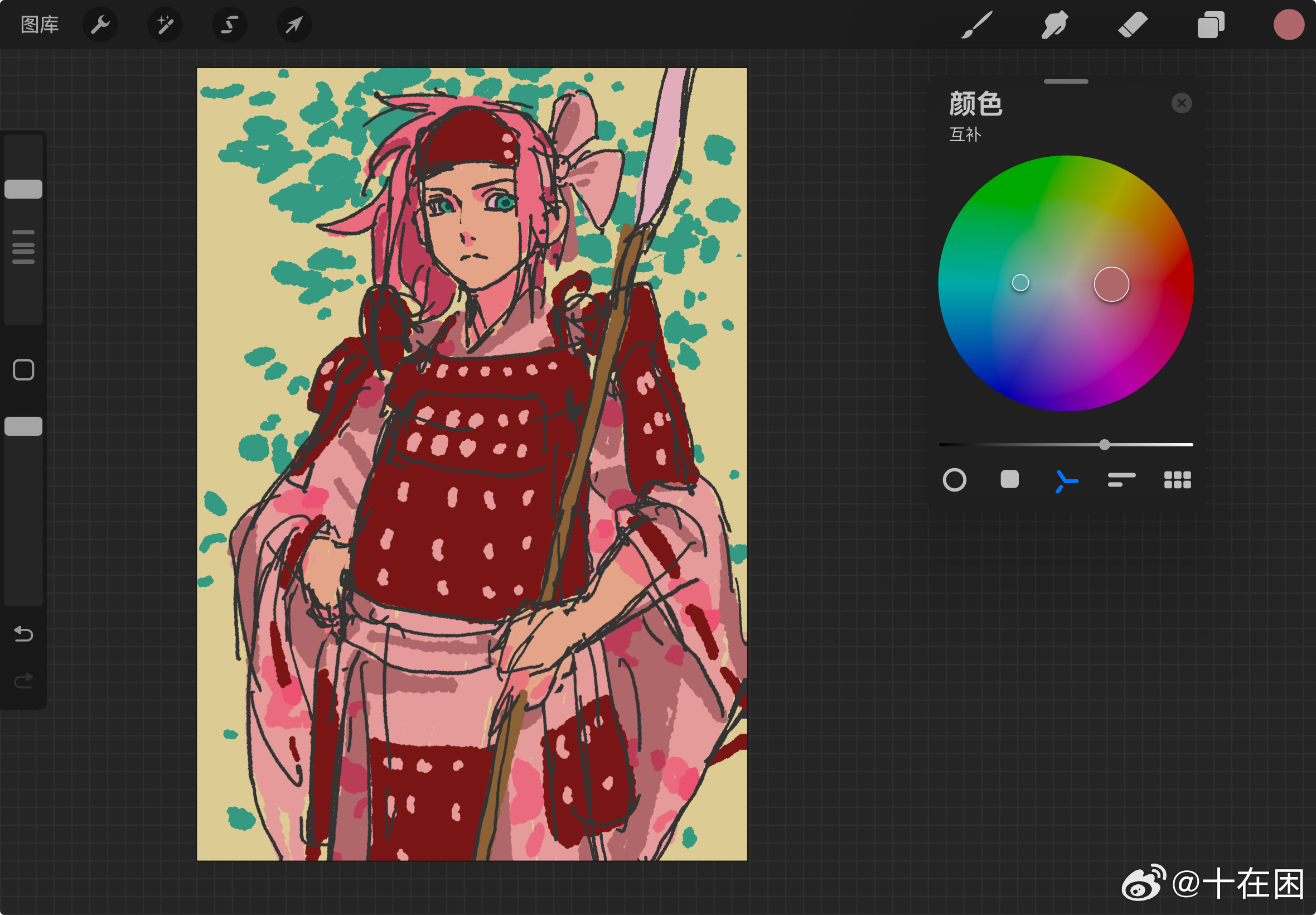
Task: Click the brush size slider handle
Action: (x=23, y=189)
